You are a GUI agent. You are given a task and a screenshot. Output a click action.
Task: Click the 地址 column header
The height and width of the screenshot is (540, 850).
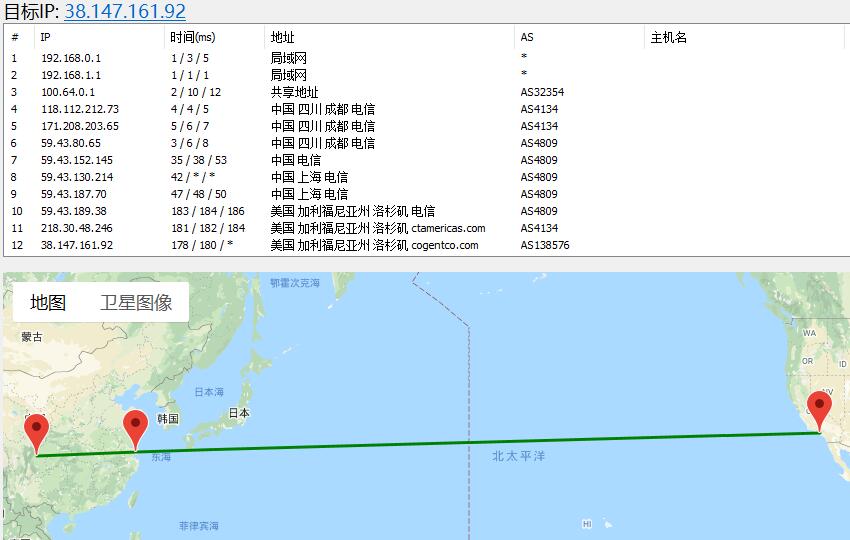(282, 38)
